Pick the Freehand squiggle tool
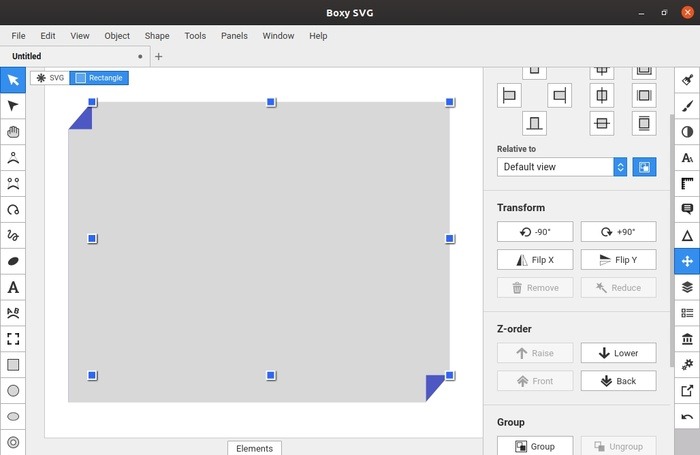 [x=13, y=235]
